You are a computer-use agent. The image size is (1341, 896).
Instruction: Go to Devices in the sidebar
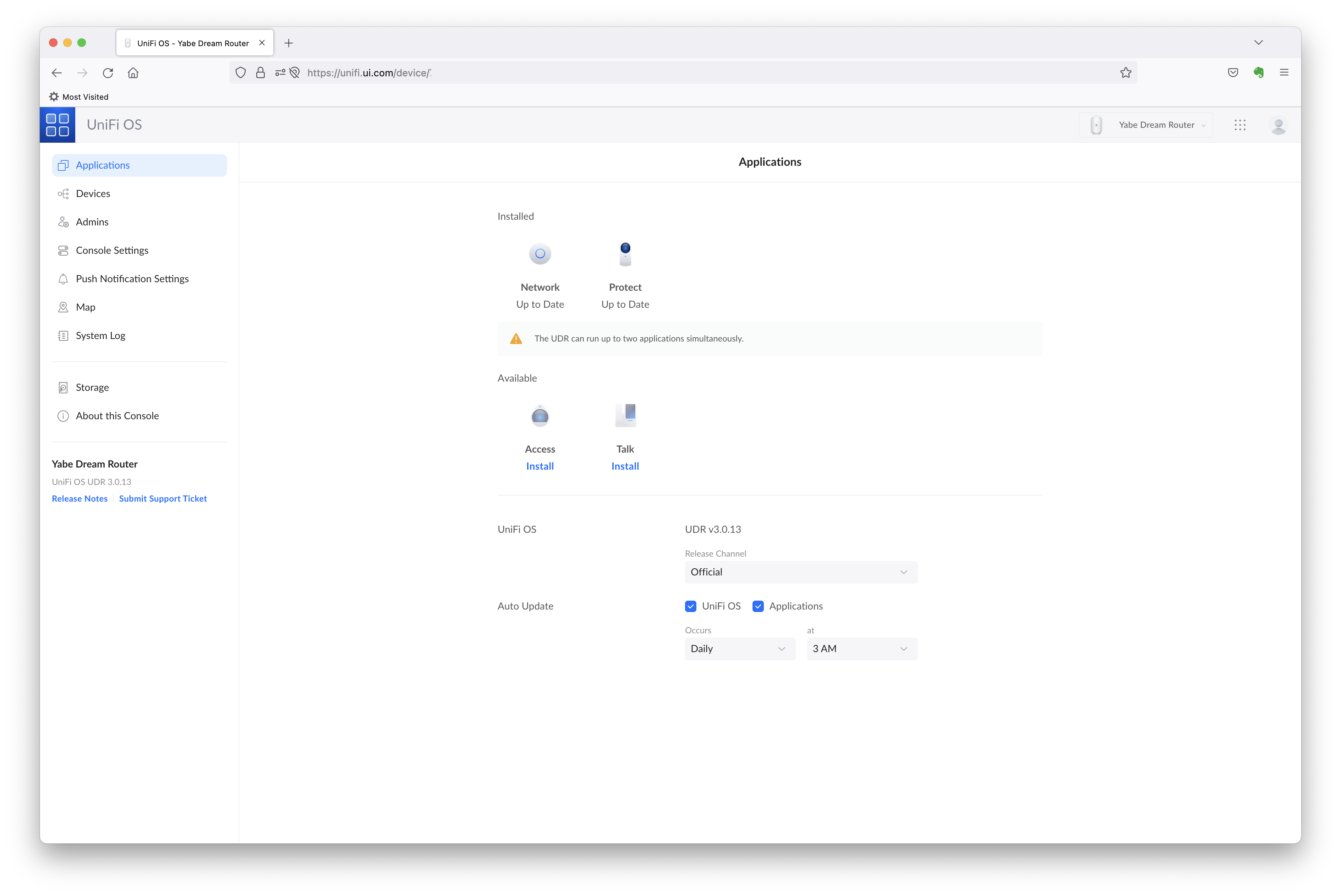point(139,194)
